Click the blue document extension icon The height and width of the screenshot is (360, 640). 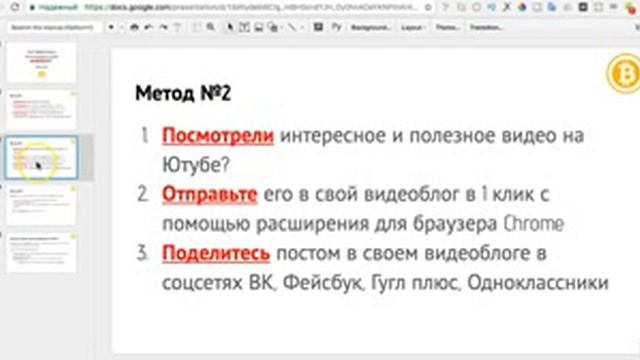(552, 7)
